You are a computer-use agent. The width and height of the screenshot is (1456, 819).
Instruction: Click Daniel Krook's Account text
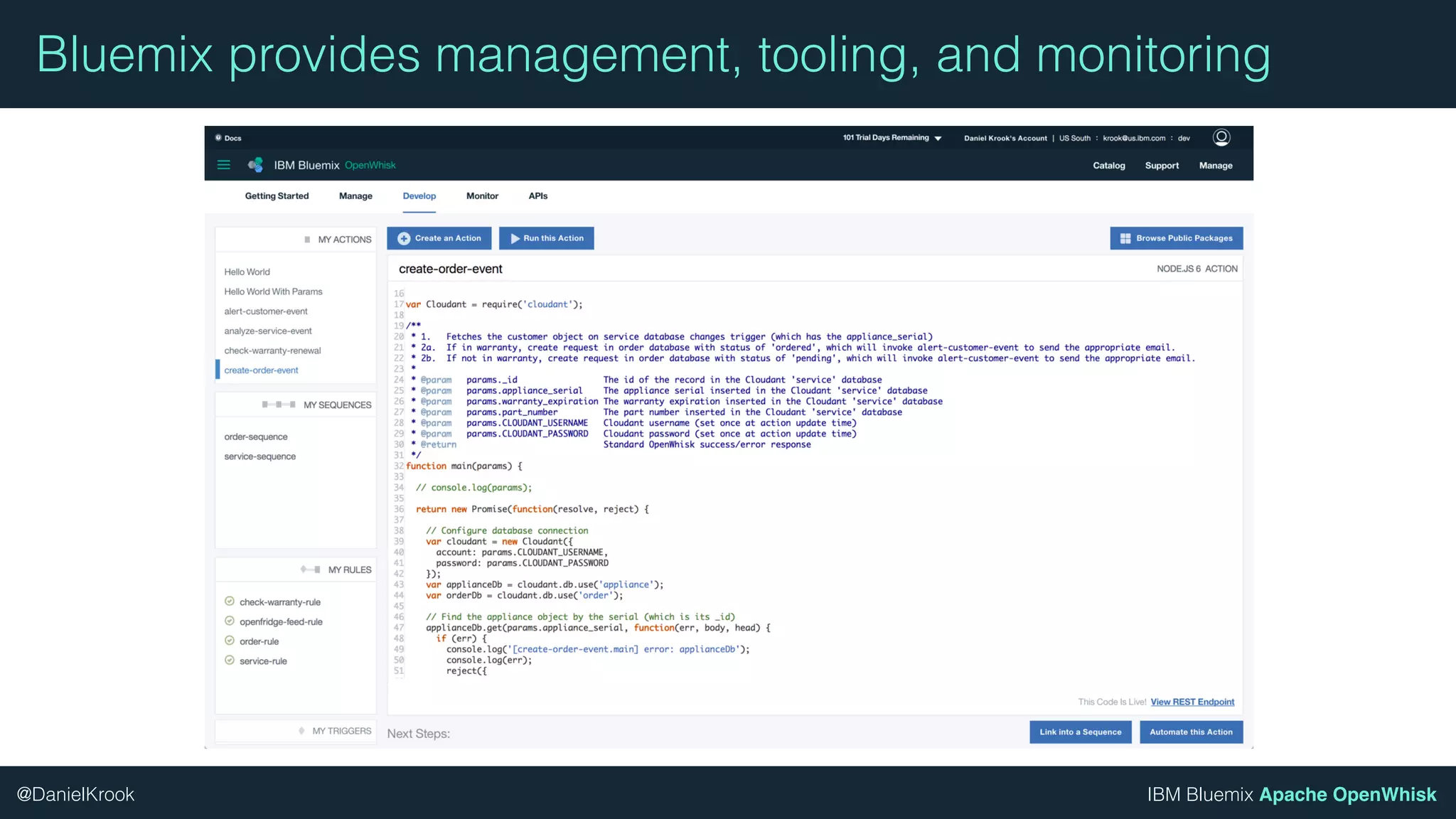[1005, 138]
